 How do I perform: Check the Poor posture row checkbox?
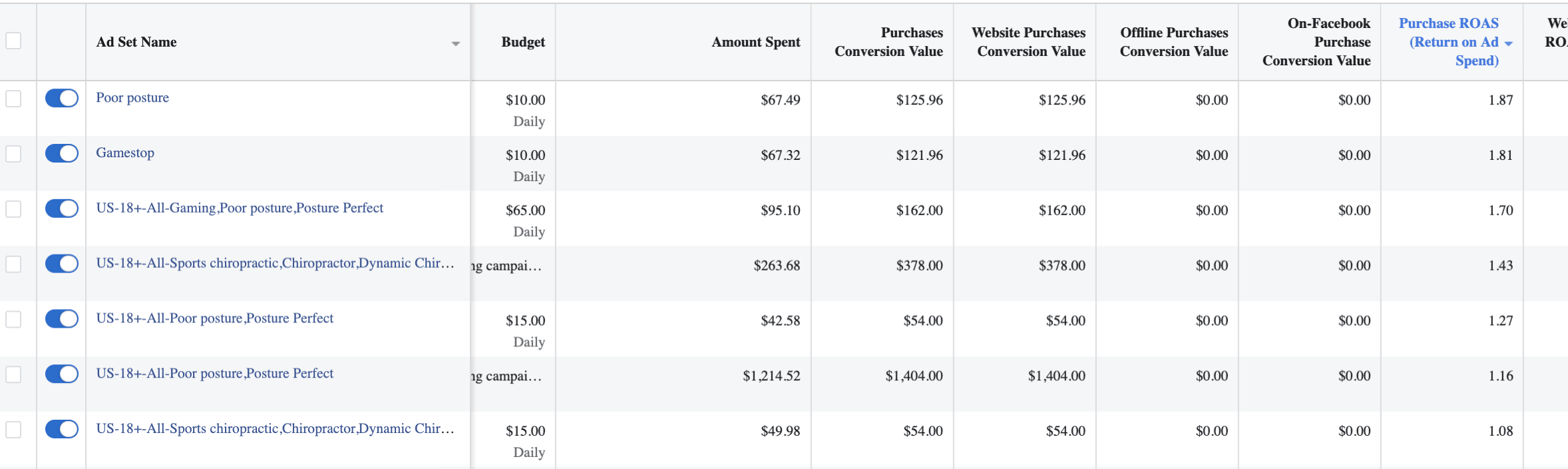13,99
